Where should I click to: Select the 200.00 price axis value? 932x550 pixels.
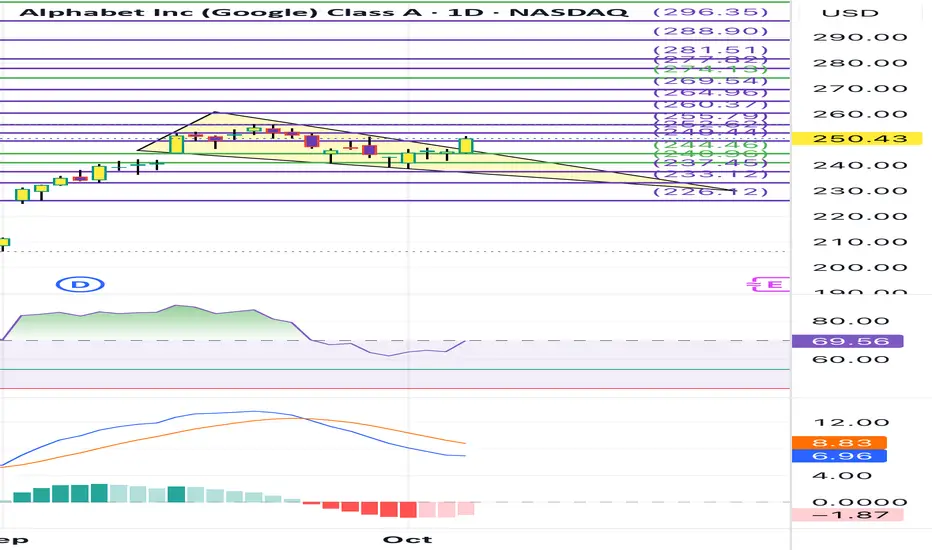[x=860, y=268]
